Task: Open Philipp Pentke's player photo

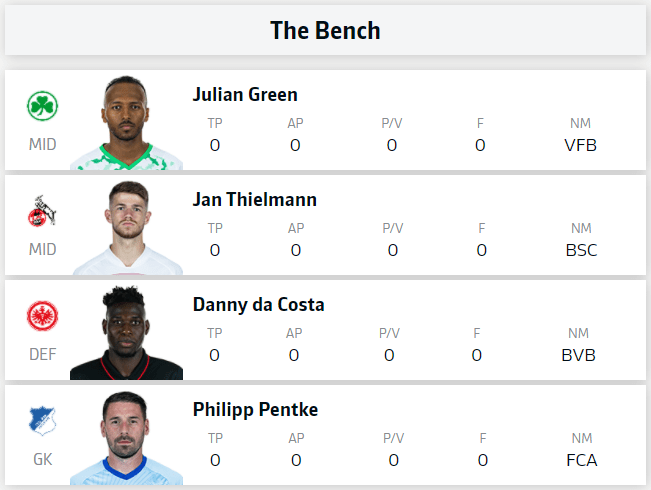Action: pyautogui.click(x=126, y=438)
